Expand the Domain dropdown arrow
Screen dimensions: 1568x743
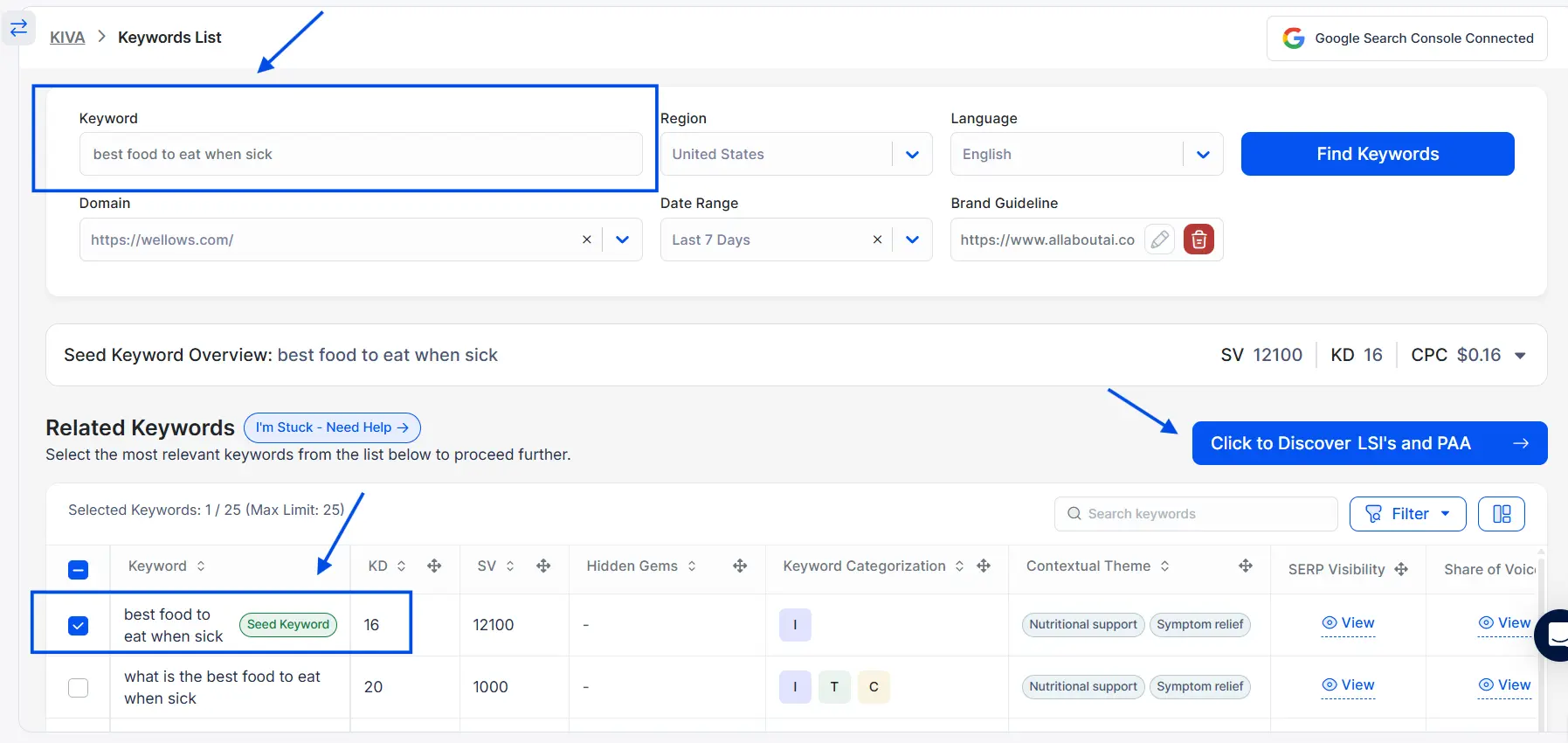tap(622, 240)
